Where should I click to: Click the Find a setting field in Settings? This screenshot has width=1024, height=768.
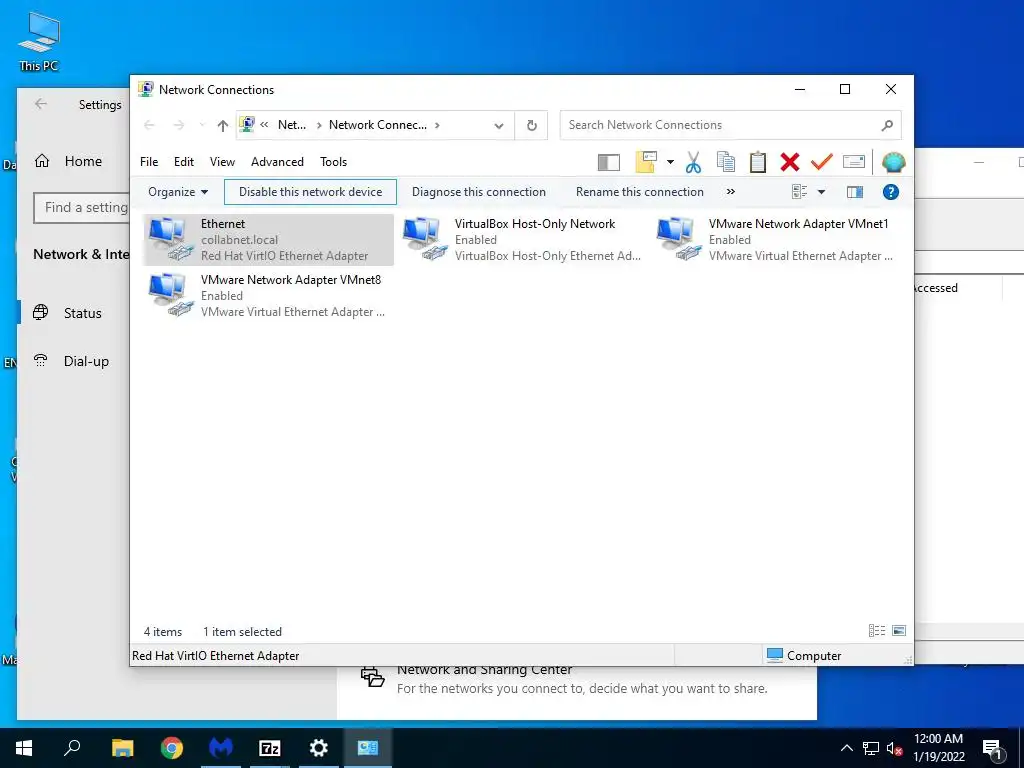(x=82, y=208)
